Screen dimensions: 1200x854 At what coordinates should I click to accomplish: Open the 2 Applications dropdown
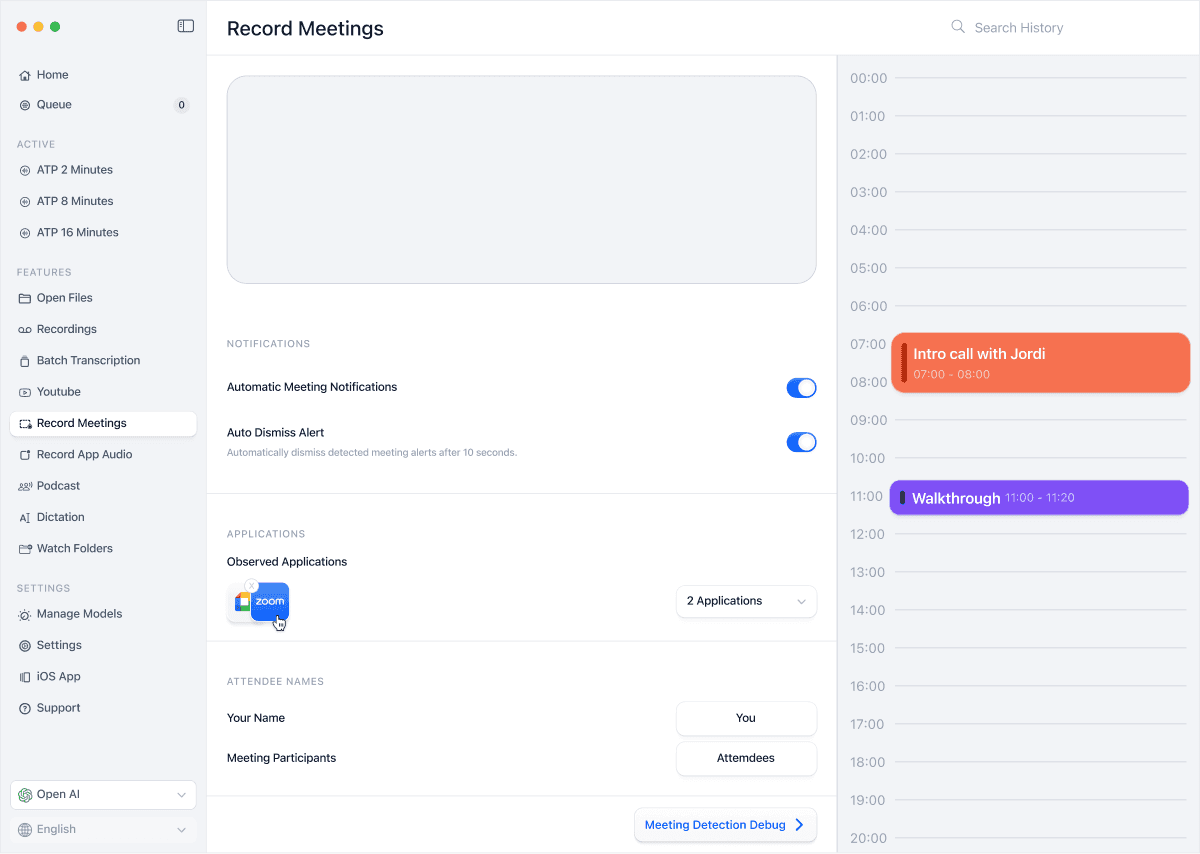click(x=746, y=601)
